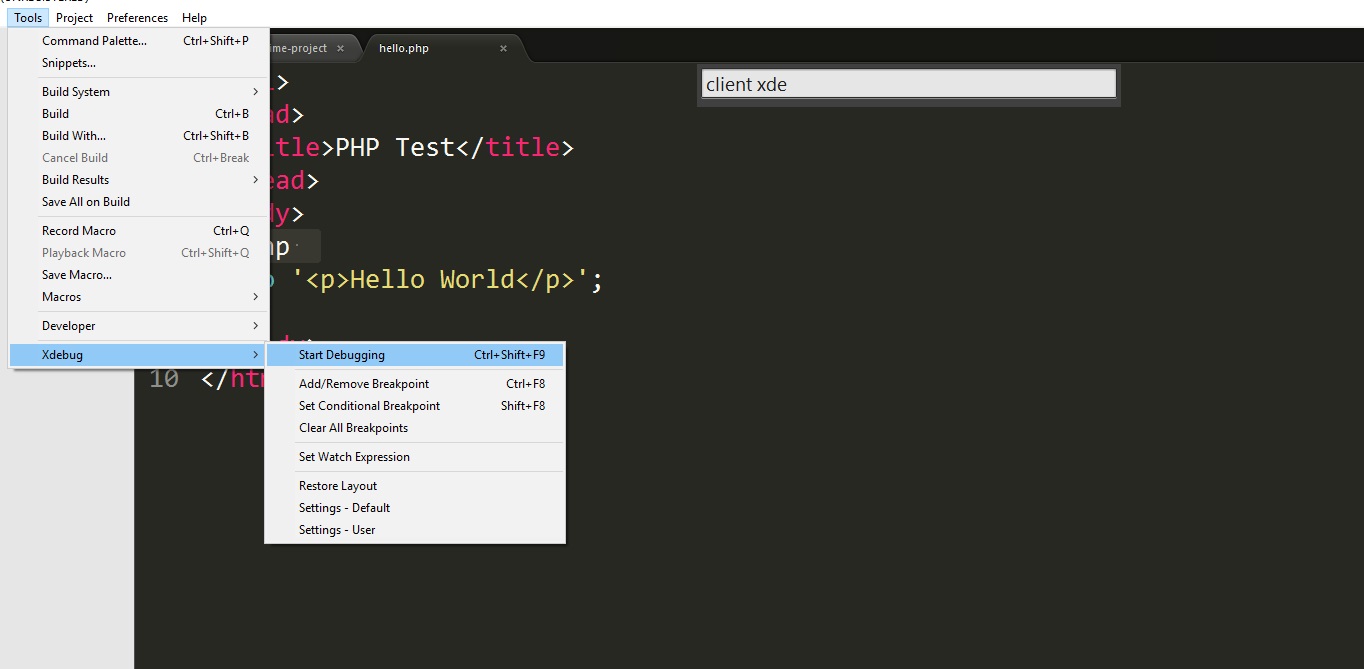
Task: Click the 'client xde' search input field
Action: point(908,85)
